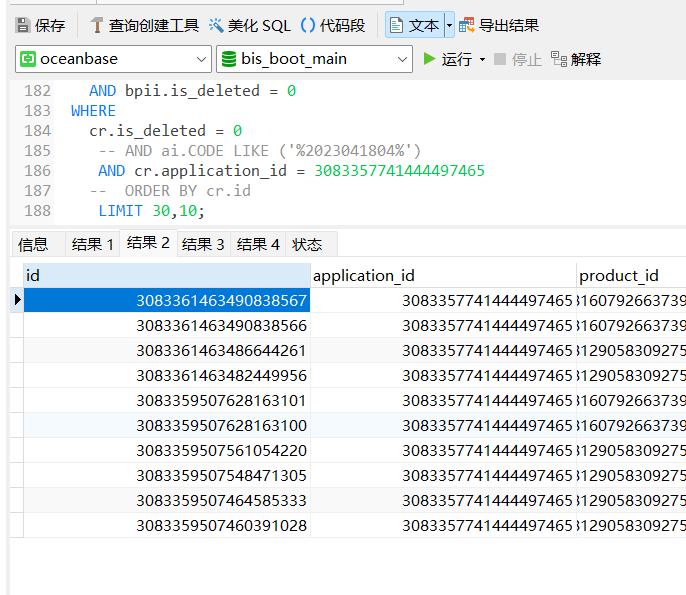Image resolution: width=686 pixels, height=595 pixels.
Task: Select id cell 3083359507548471305
Action: coord(167,475)
